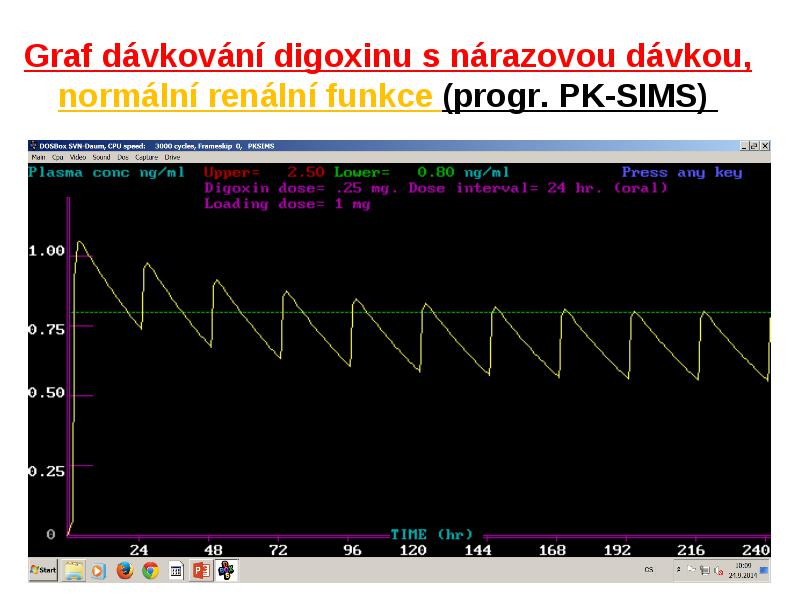Click the network tray icon
Viewport: 800px width, 600px height.
click(x=705, y=570)
